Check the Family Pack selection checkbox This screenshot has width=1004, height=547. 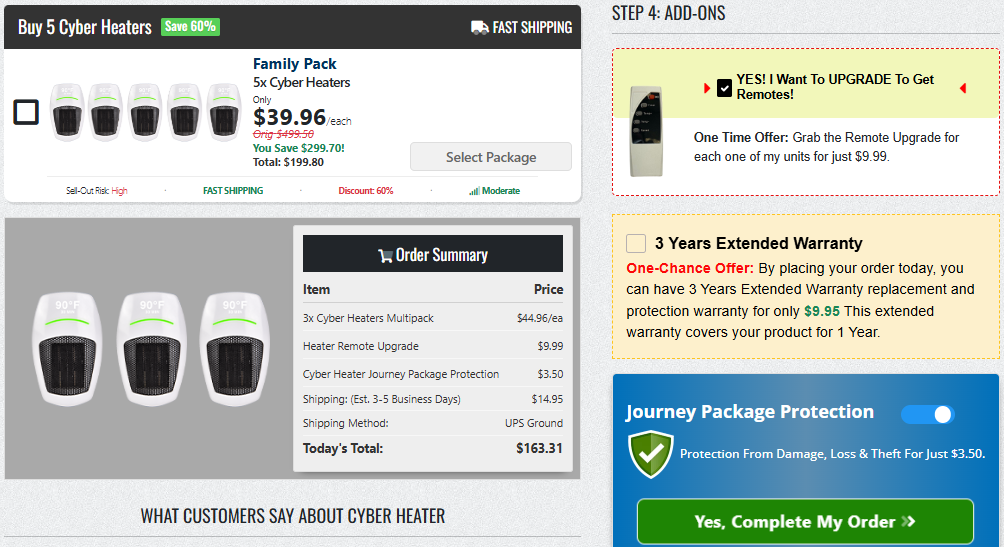pos(26,112)
